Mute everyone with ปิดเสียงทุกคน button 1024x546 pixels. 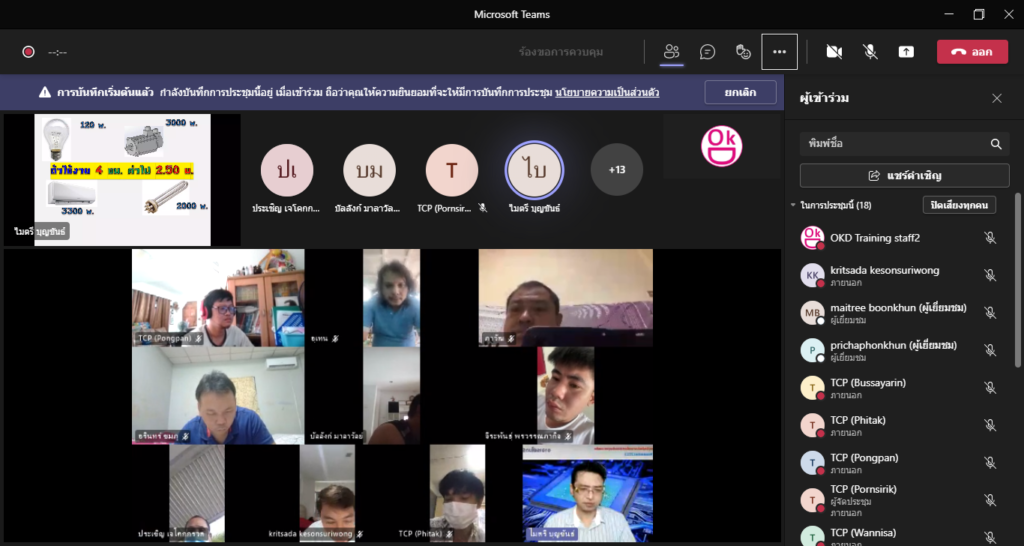click(959, 205)
